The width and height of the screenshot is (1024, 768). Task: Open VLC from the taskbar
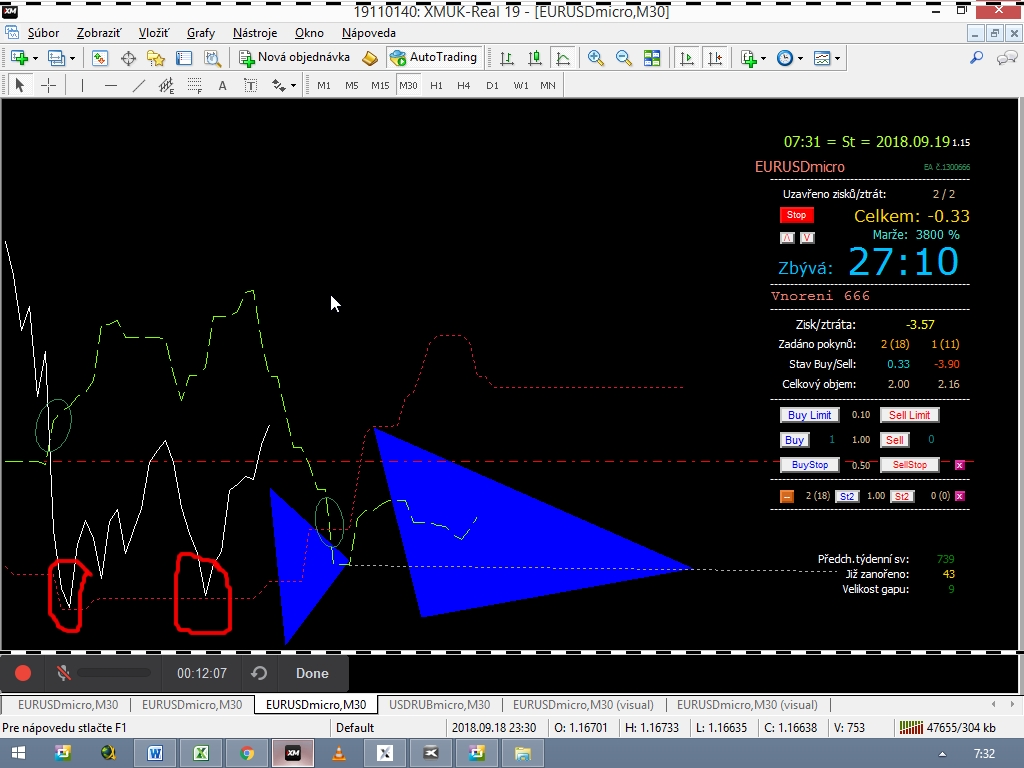pos(339,753)
